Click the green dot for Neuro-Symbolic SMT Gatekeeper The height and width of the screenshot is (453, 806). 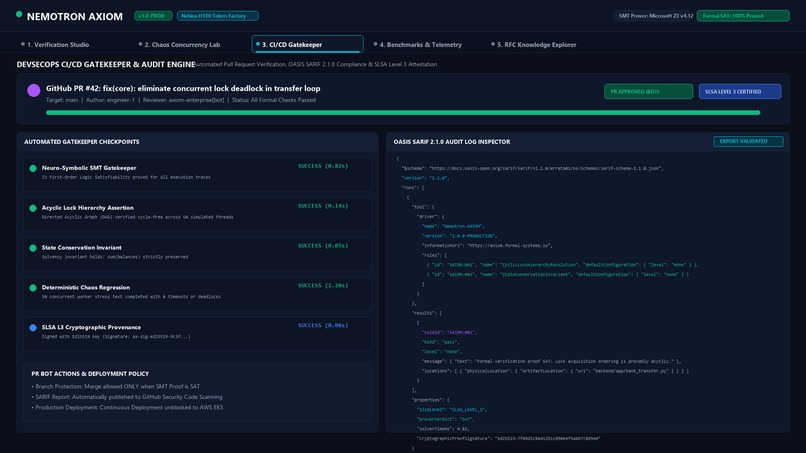click(33, 168)
